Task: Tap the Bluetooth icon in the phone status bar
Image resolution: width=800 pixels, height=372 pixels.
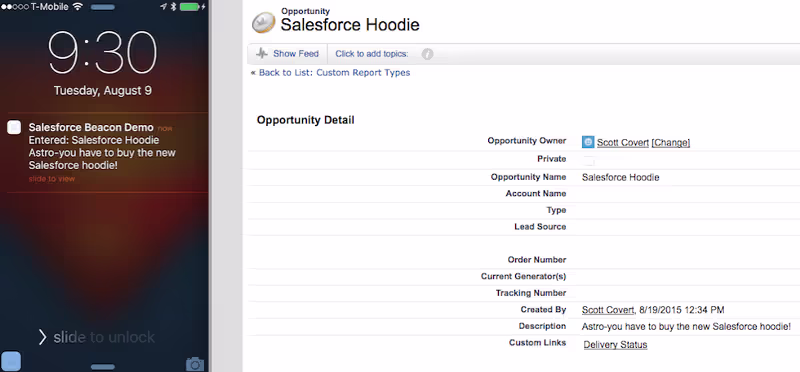Action: click(173, 7)
